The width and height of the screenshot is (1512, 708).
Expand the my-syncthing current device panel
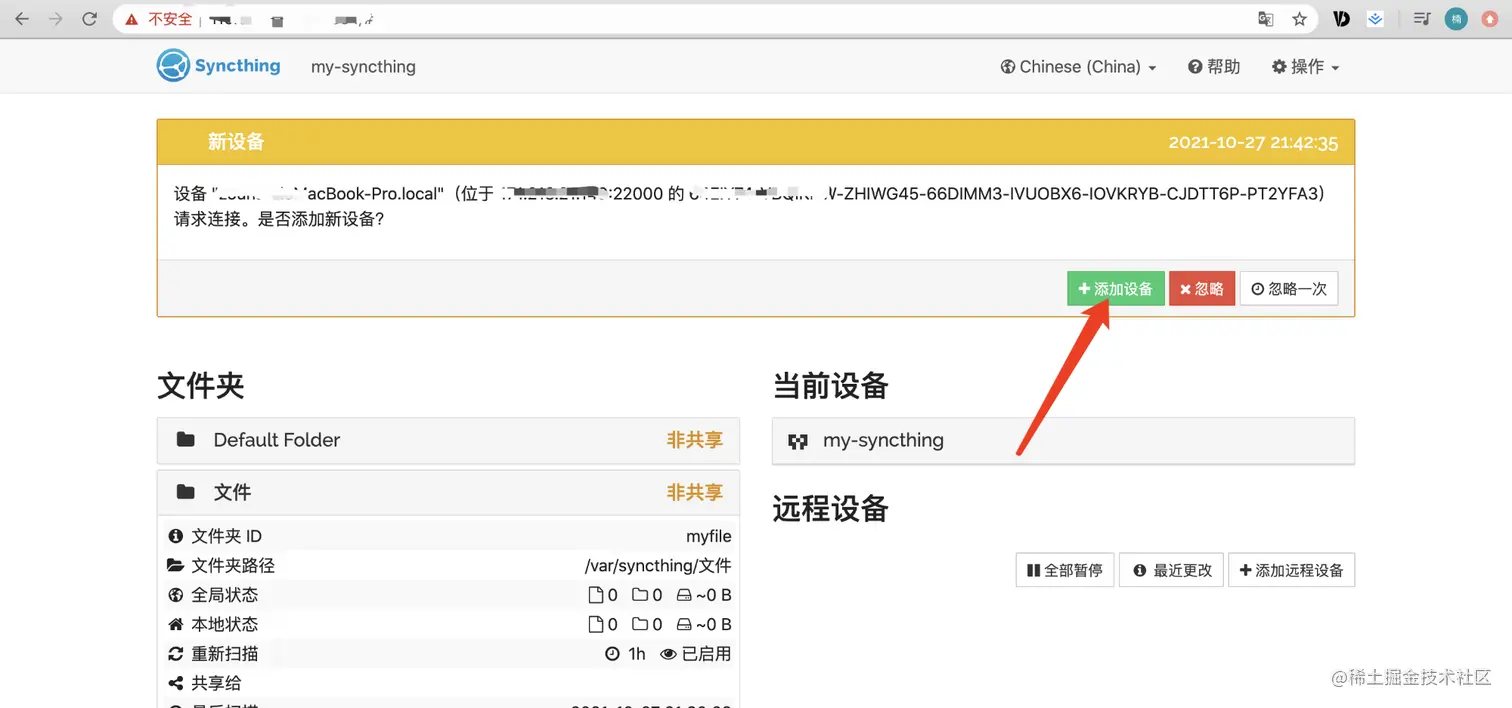(1063, 441)
